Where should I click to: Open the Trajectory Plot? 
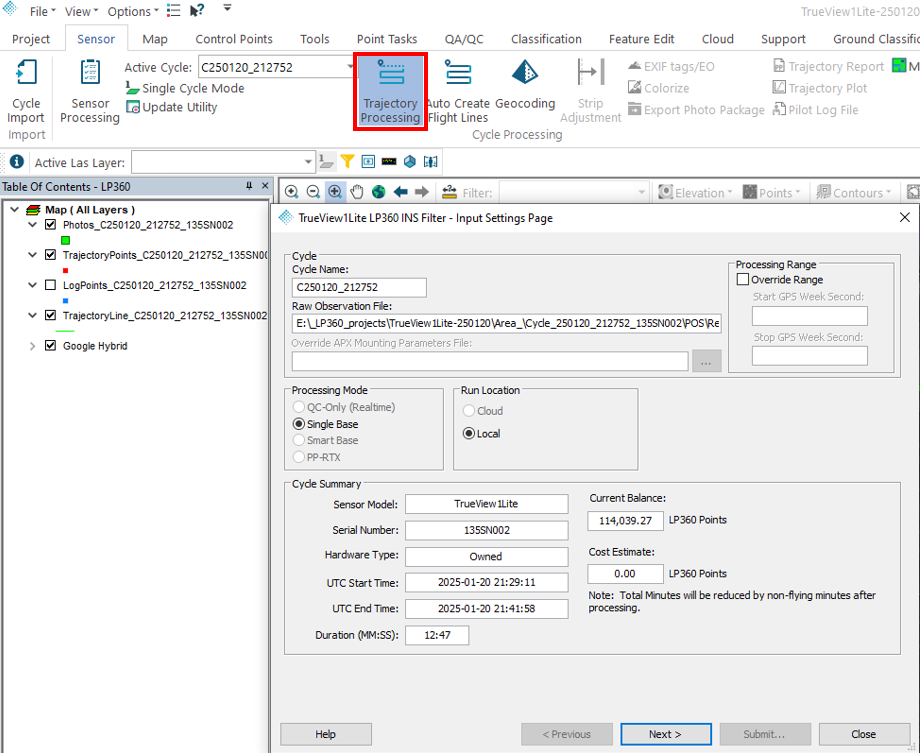820,88
